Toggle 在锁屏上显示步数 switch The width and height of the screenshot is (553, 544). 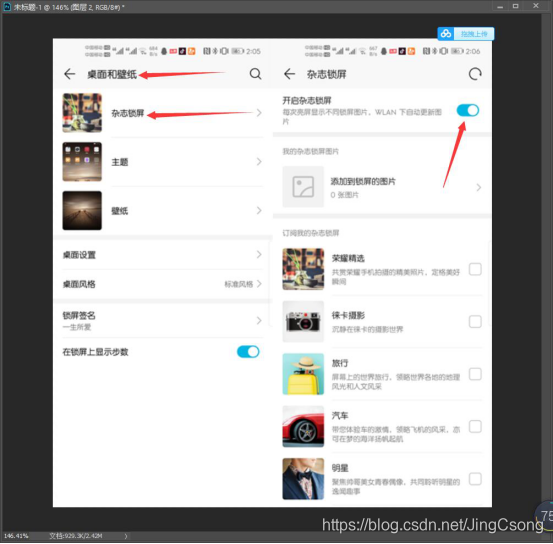248,352
